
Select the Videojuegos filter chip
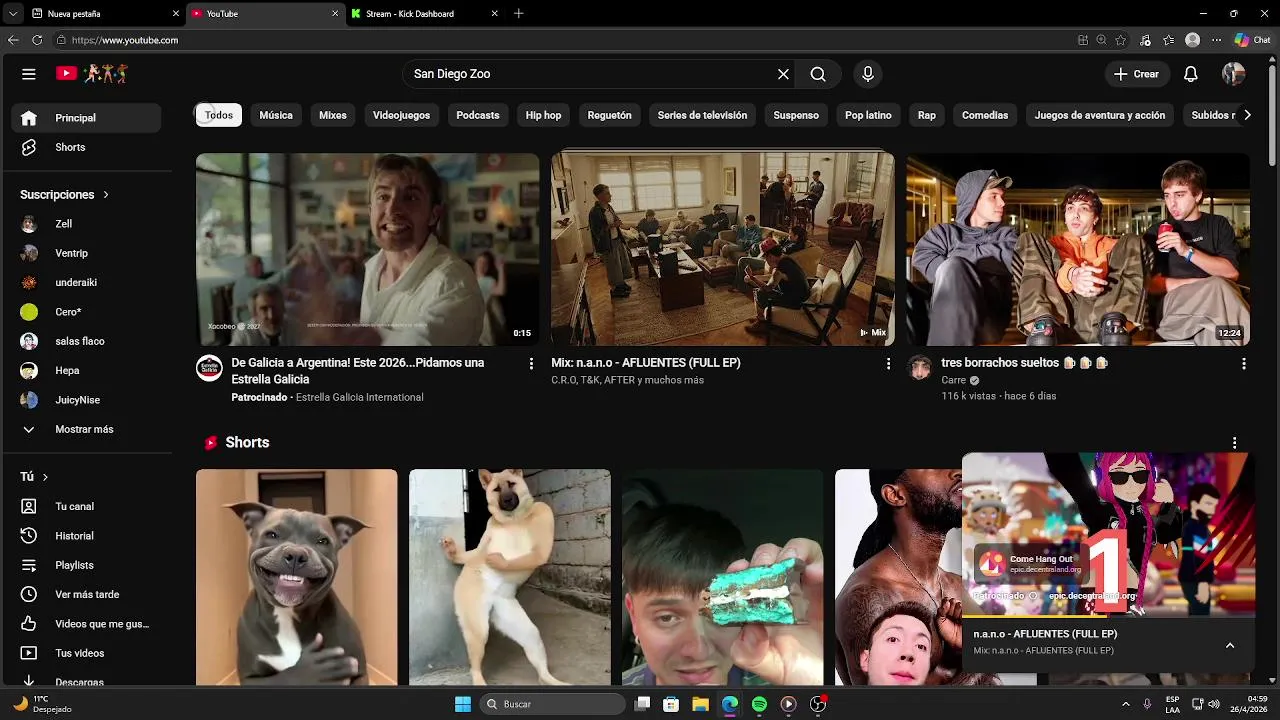(x=401, y=115)
